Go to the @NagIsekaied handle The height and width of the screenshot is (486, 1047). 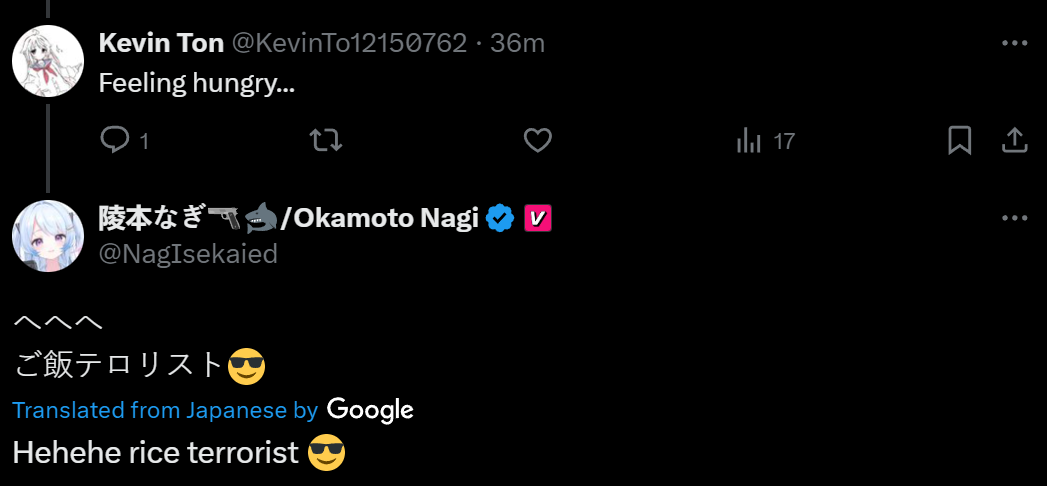click(188, 254)
